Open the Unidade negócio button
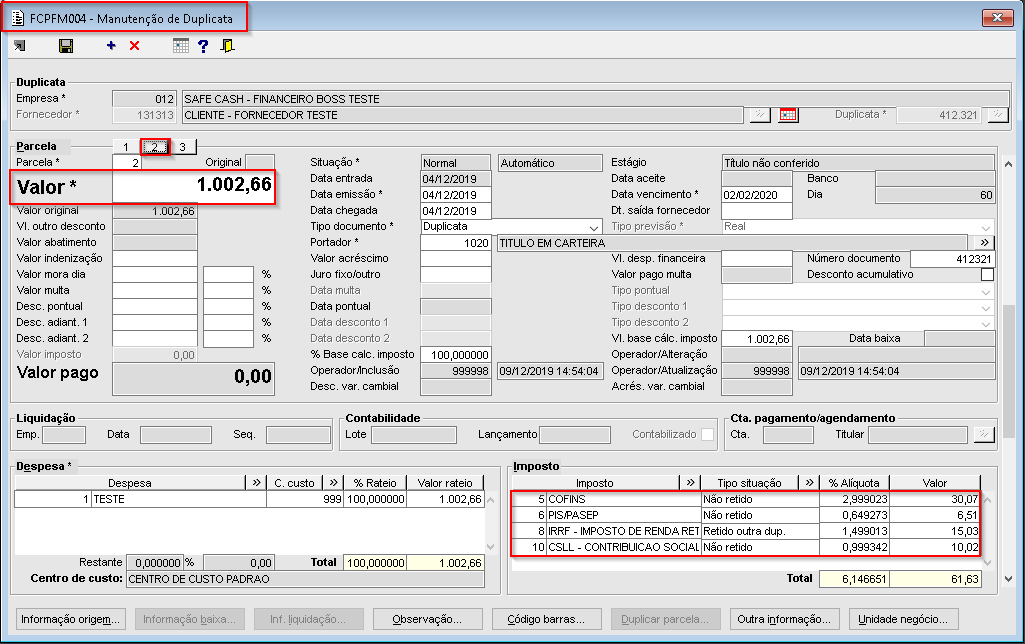 (x=904, y=619)
